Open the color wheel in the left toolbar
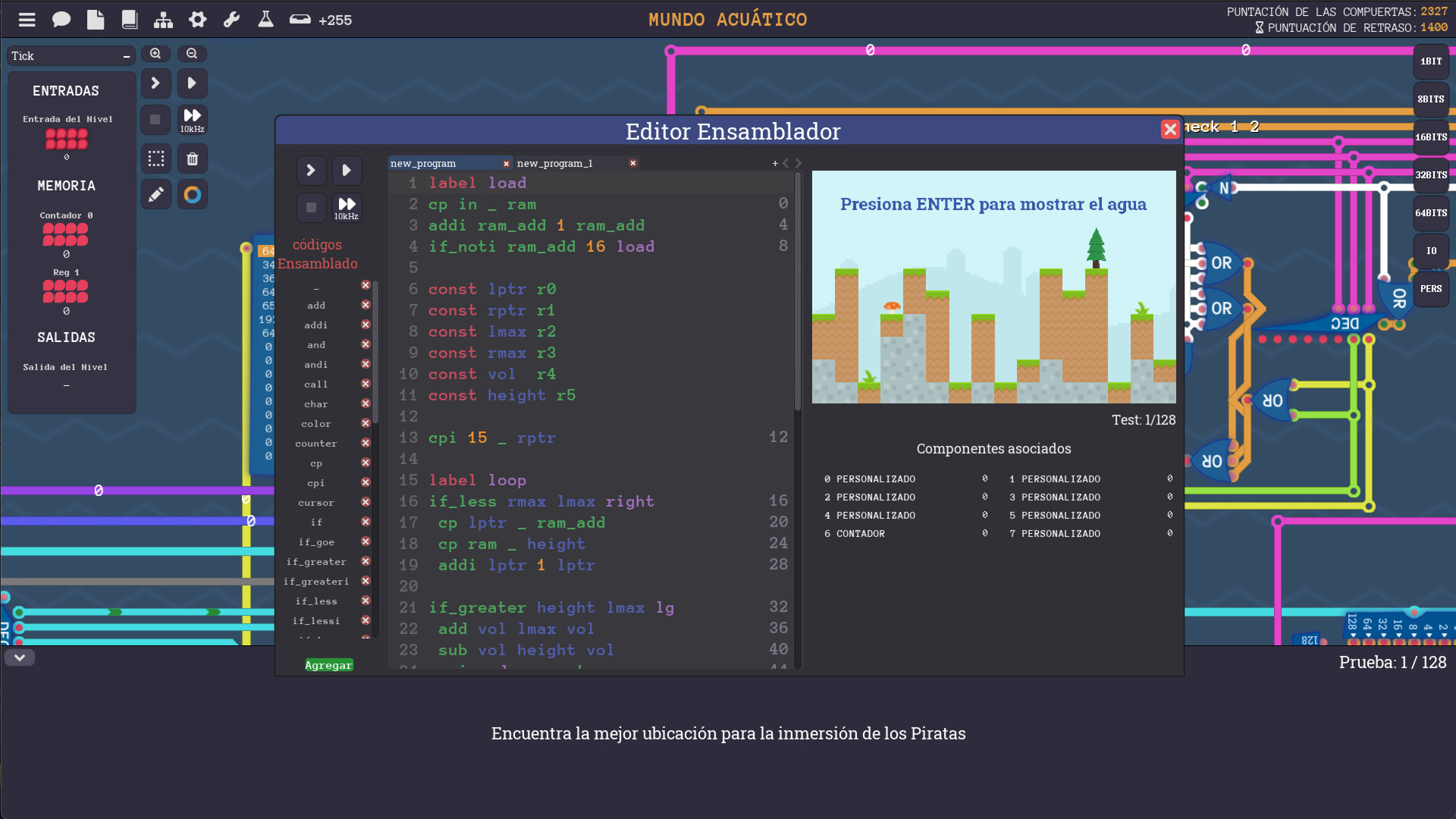1456x819 pixels. click(x=192, y=195)
